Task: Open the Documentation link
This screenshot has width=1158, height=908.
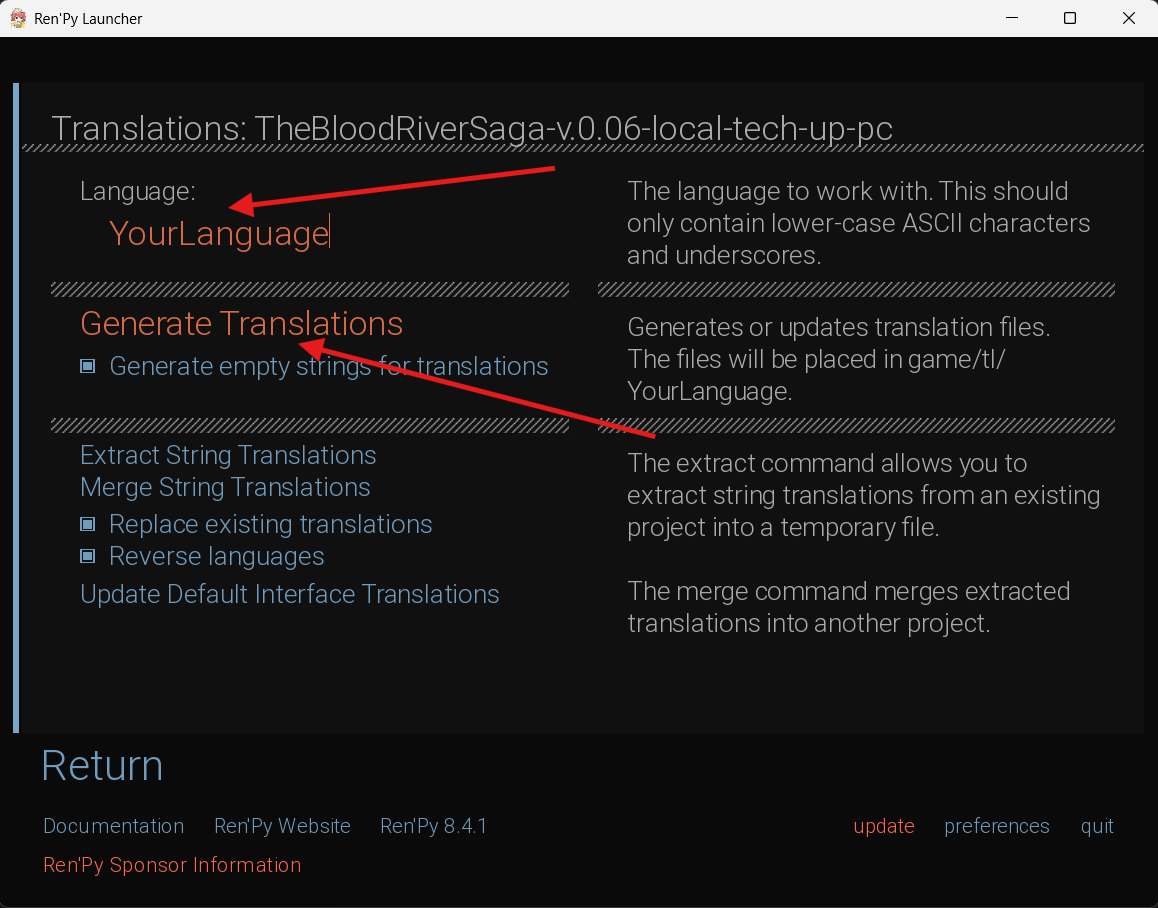Action: tap(114, 826)
